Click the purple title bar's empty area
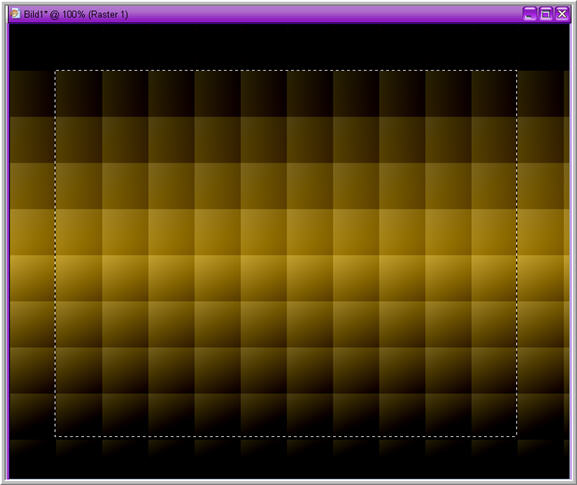 pos(324,14)
